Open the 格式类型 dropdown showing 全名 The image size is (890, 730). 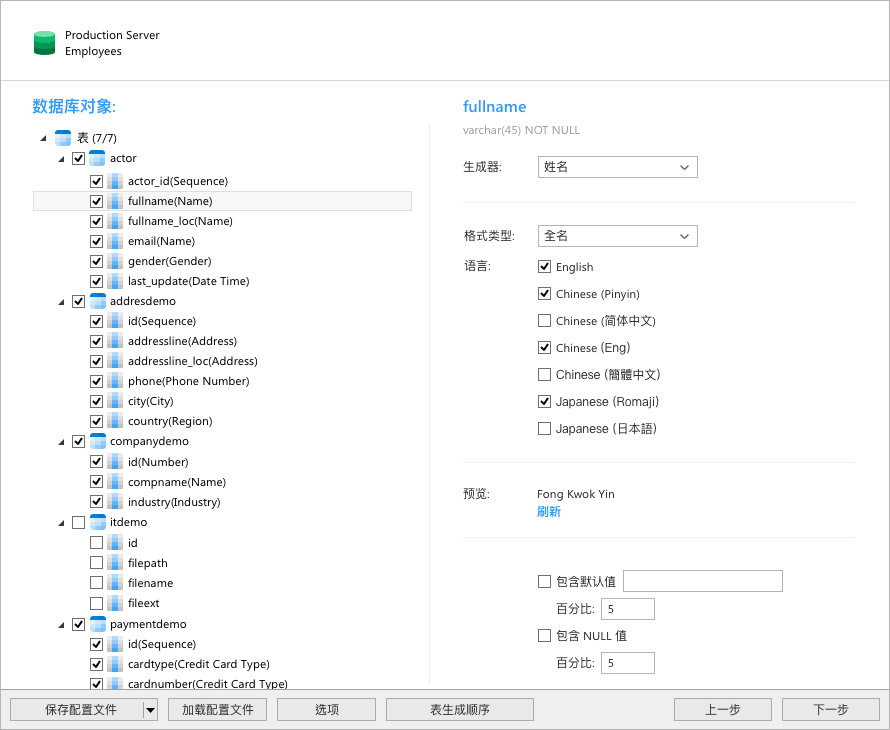pyautogui.click(x=617, y=236)
